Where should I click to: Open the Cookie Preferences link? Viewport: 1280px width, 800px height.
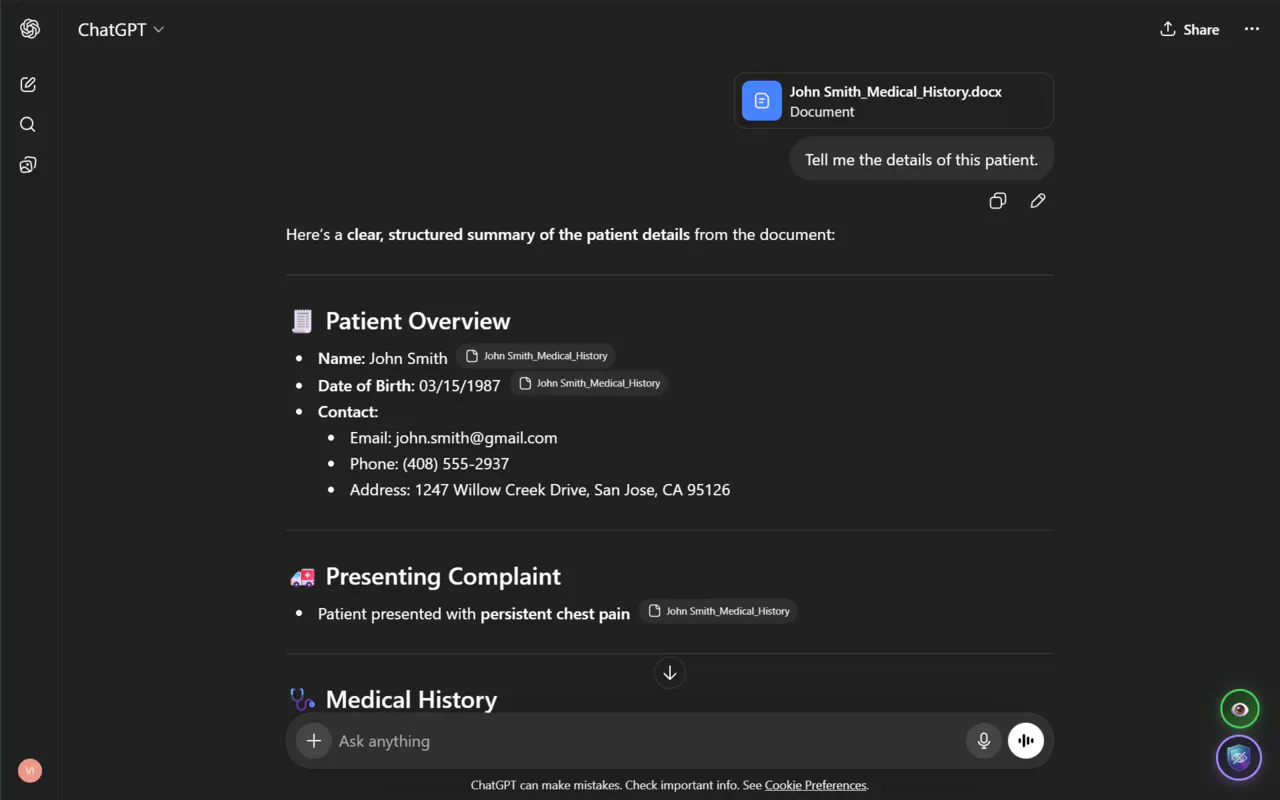click(816, 785)
